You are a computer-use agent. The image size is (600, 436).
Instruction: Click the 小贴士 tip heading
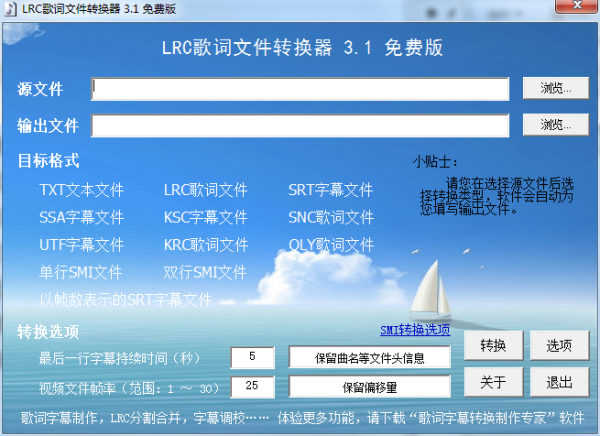coord(435,162)
